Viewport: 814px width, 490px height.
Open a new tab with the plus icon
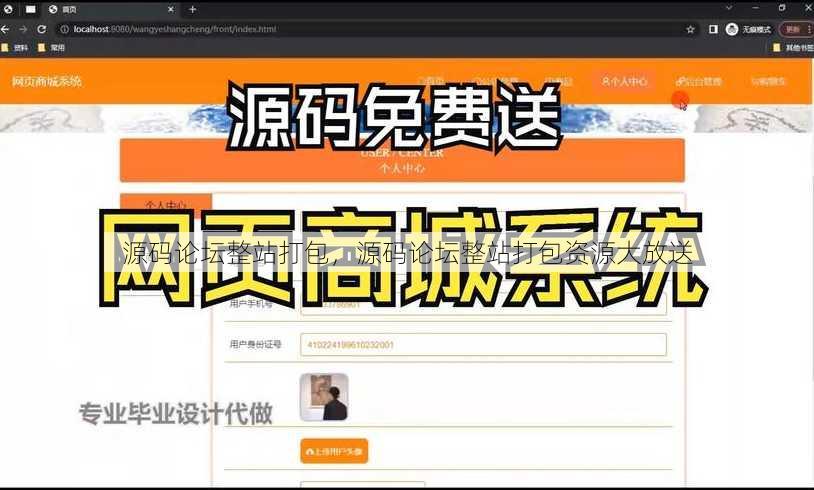pos(193,9)
